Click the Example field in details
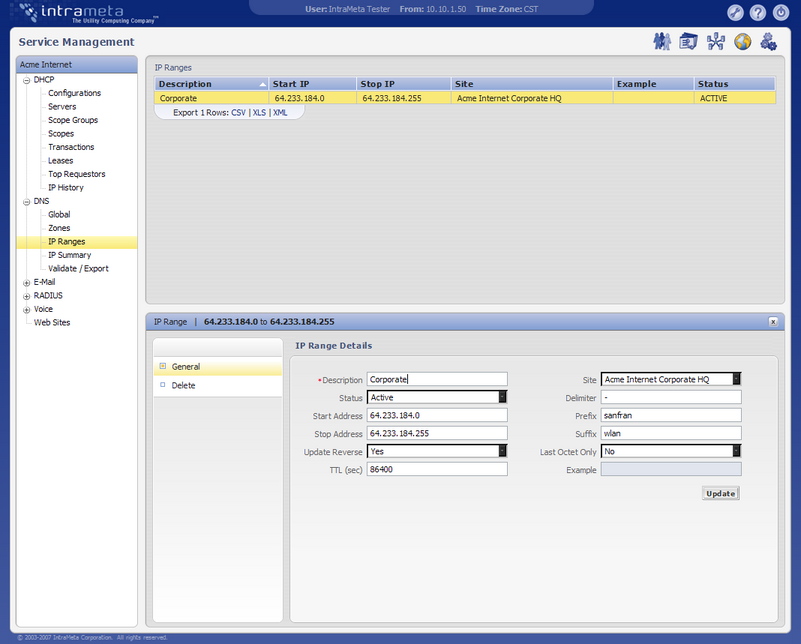The height and width of the screenshot is (644, 801). (671, 469)
